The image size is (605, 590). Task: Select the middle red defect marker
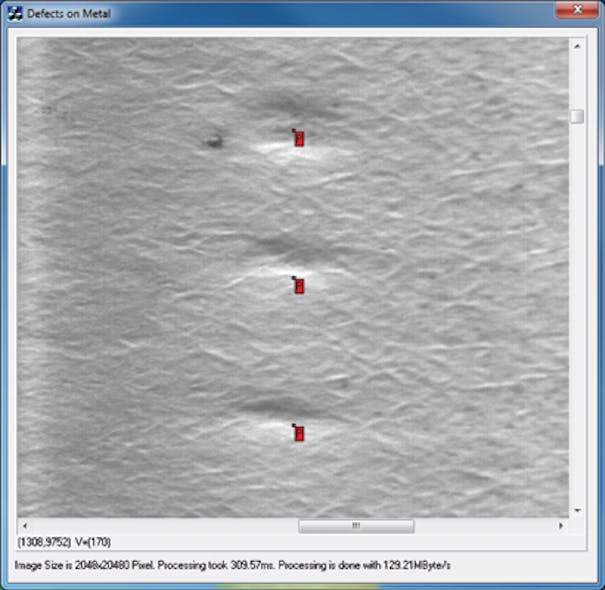(298, 286)
